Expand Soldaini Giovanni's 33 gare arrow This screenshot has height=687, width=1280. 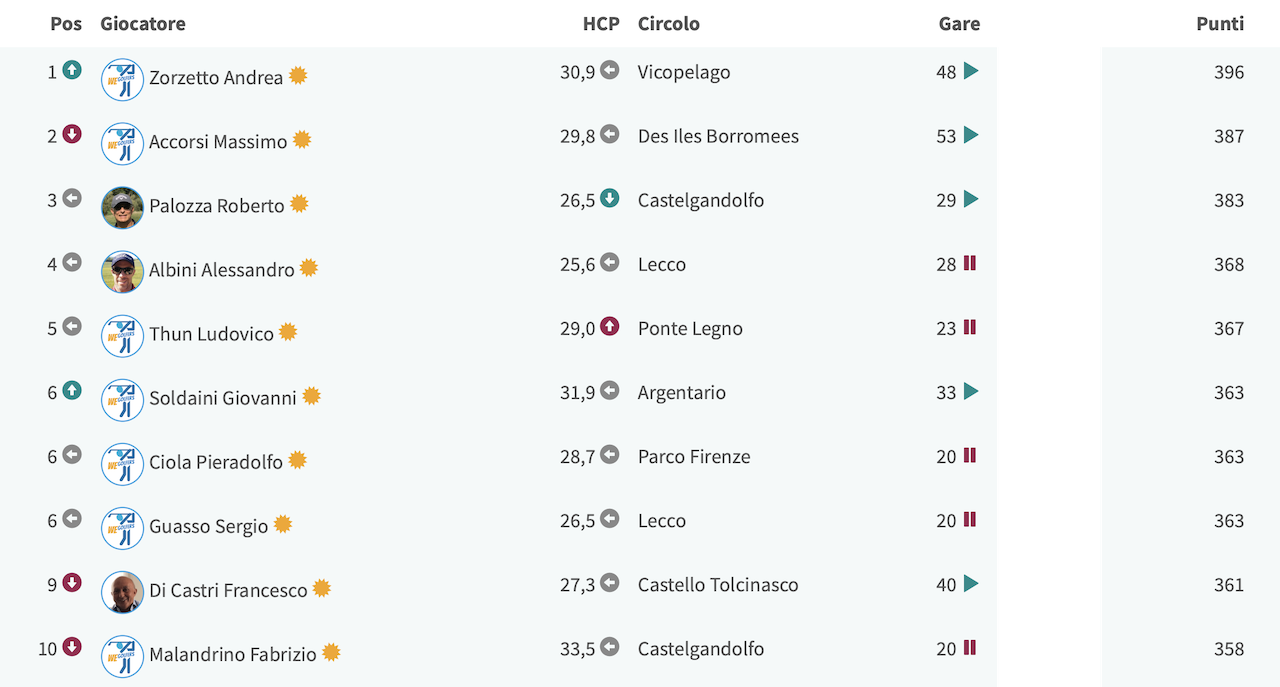tap(970, 391)
